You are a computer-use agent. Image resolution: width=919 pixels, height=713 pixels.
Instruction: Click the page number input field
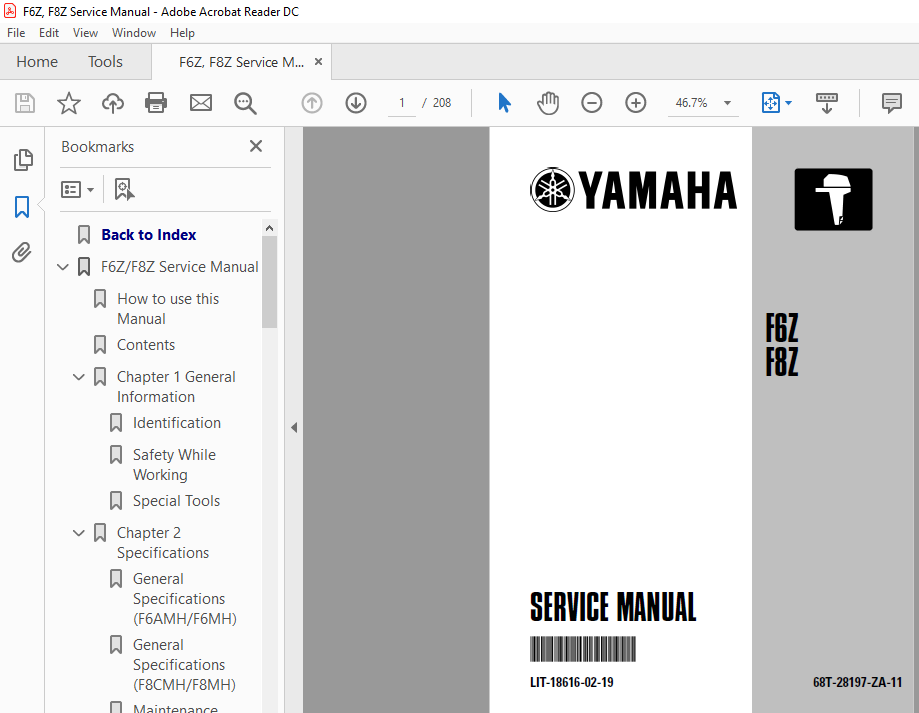tap(401, 103)
